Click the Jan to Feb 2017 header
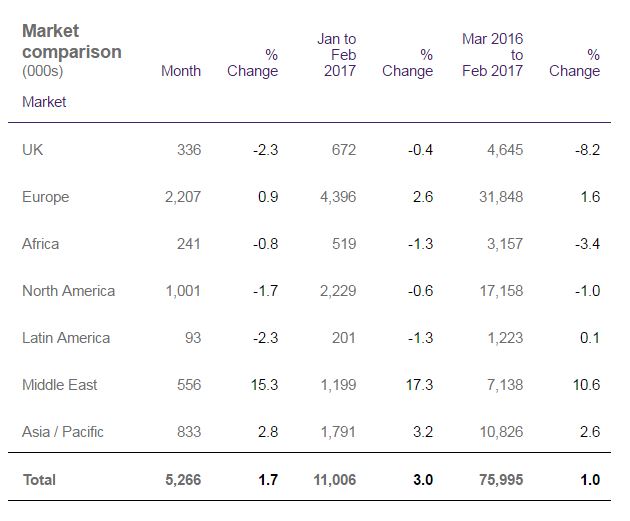The height and width of the screenshot is (521, 630). tap(337, 55)
